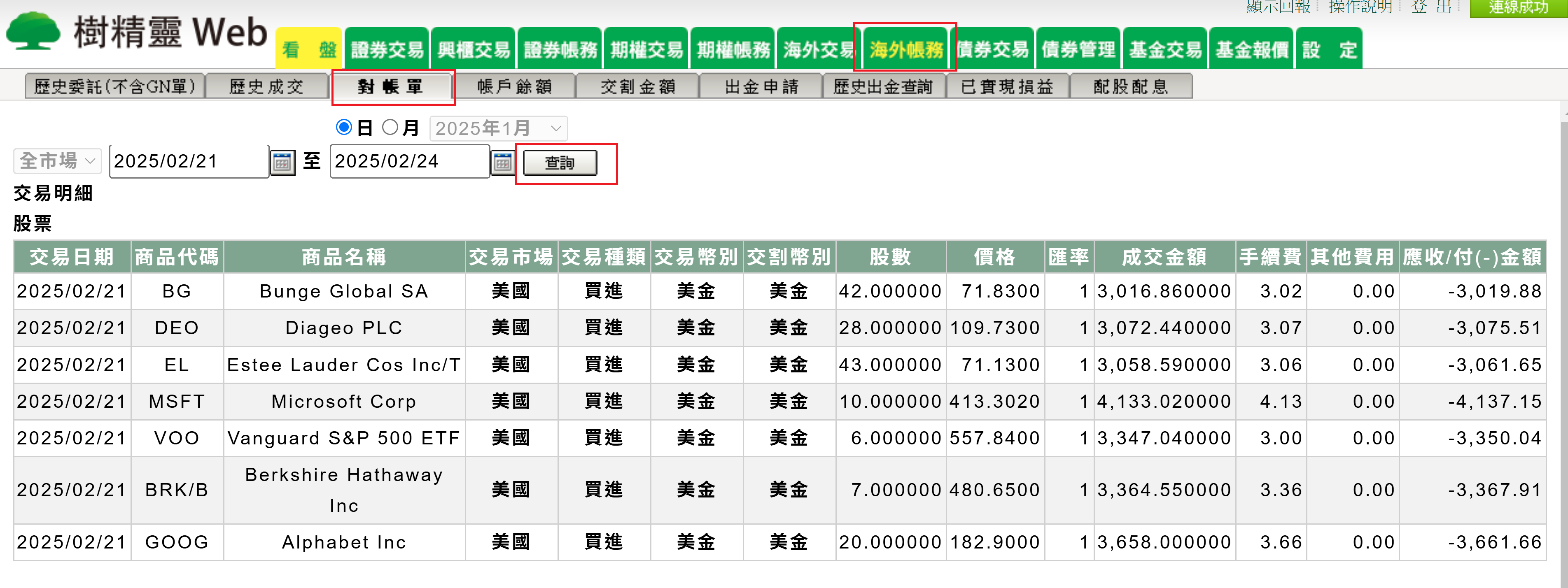Open the 設定 tab

[x=1330, y=49]
